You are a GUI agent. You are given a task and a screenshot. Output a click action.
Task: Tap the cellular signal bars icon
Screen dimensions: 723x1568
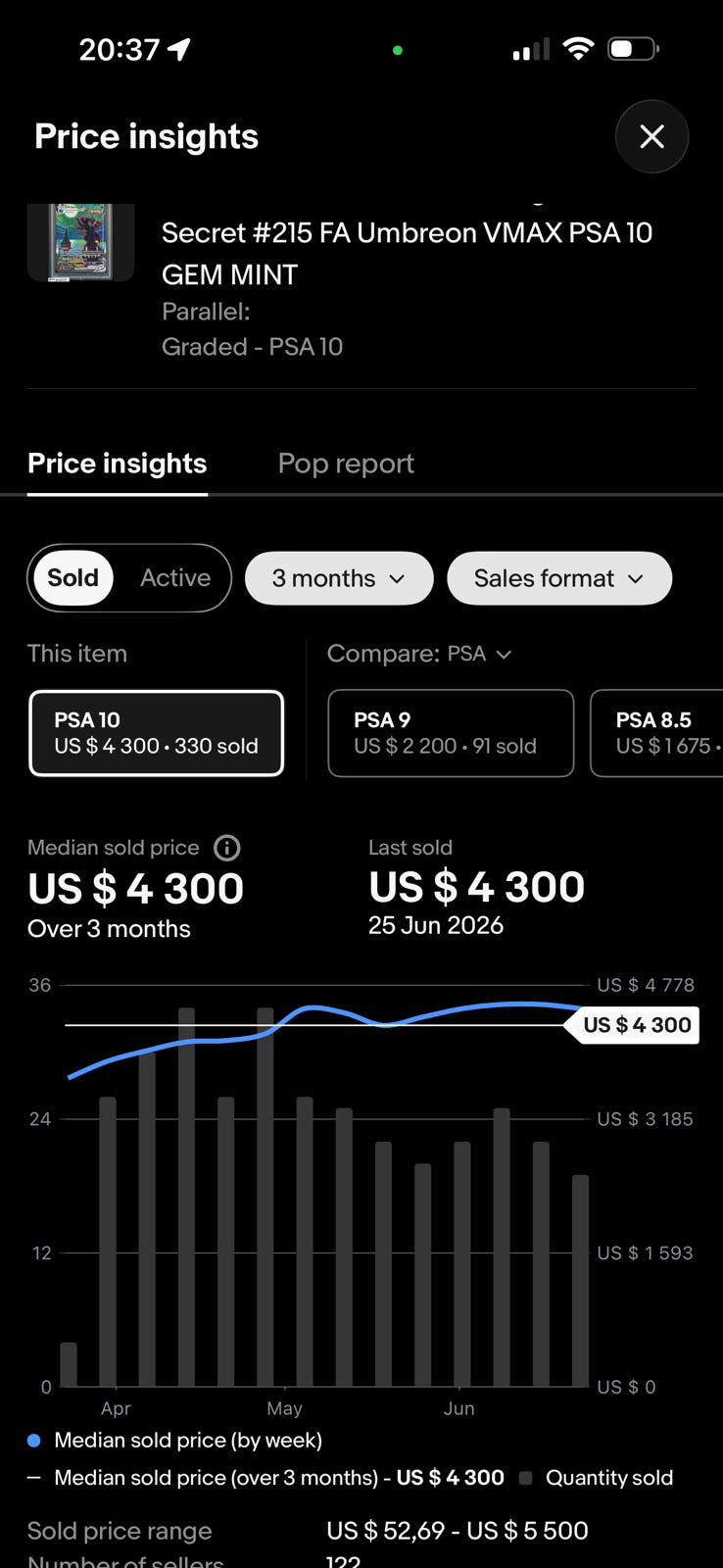coord(531,49)
